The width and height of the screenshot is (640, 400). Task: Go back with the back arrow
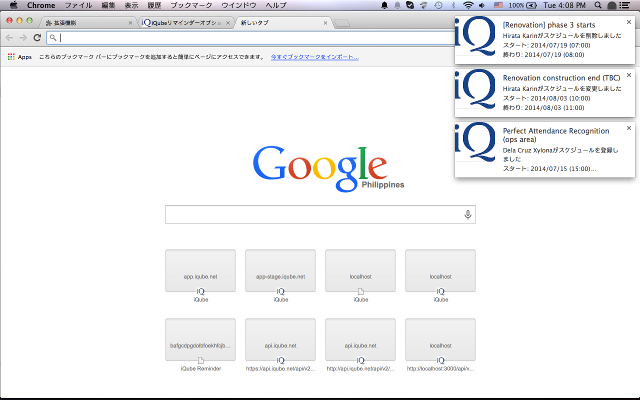9,38
